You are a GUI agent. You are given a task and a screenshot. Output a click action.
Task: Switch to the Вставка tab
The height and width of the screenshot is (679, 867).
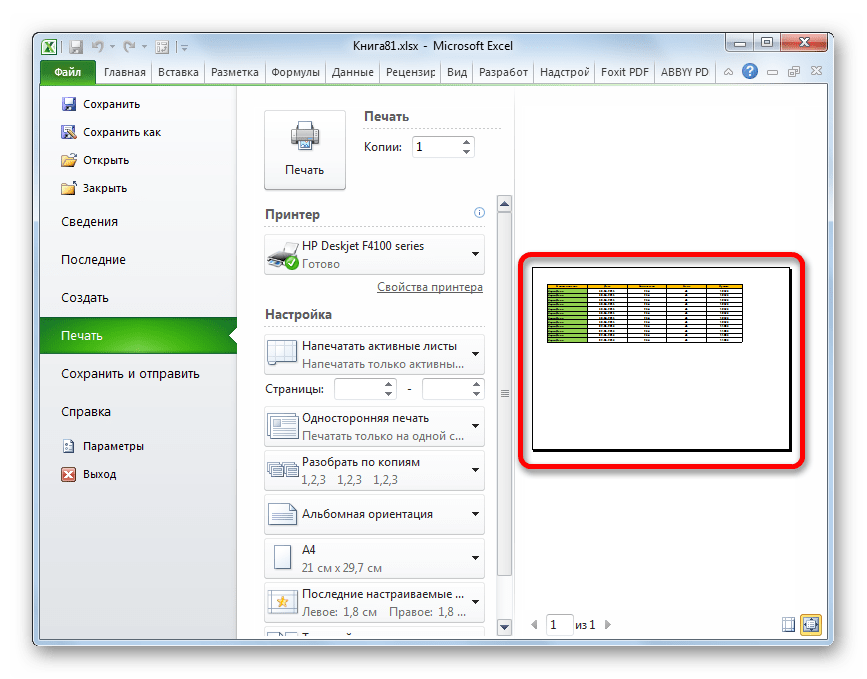[x=178, y=72]
